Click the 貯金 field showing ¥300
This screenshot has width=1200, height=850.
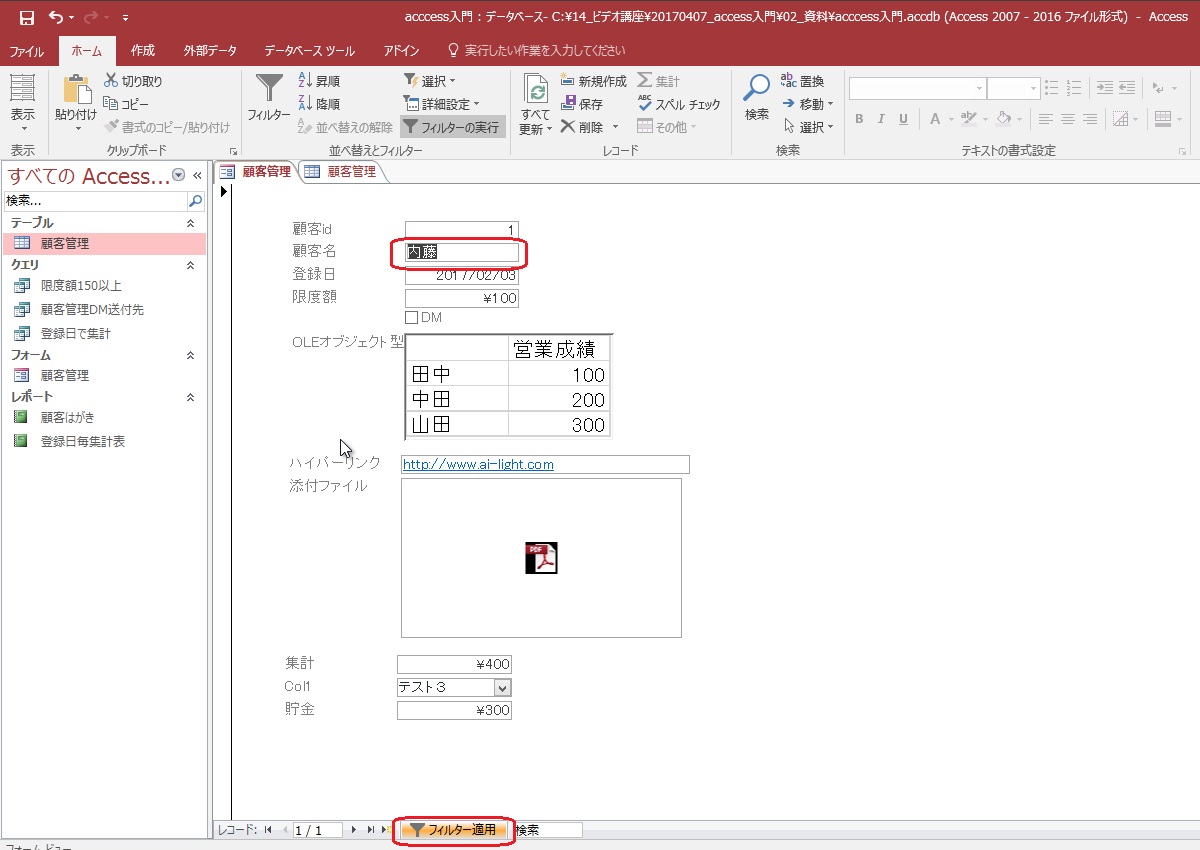click(x=454, y=710)
